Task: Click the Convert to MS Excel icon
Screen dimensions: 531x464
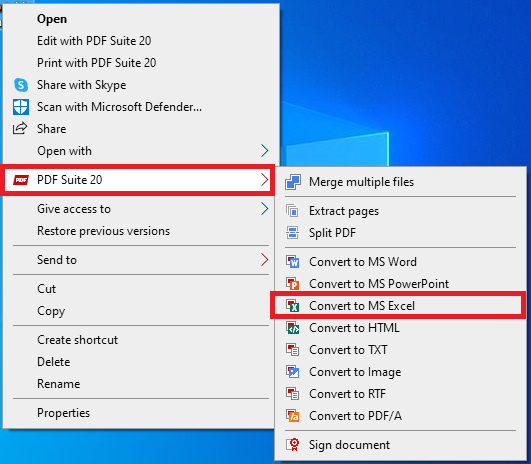Action: click(x=293, y=306)
